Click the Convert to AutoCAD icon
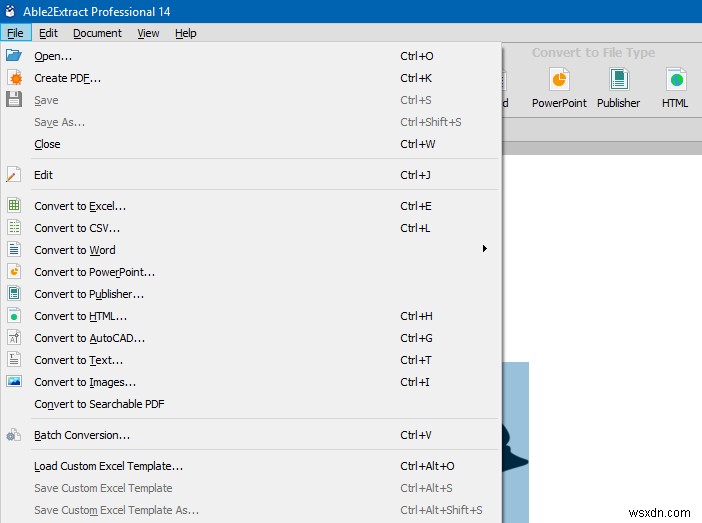Viewport: 702px width, 523px height. coord(14,337)
